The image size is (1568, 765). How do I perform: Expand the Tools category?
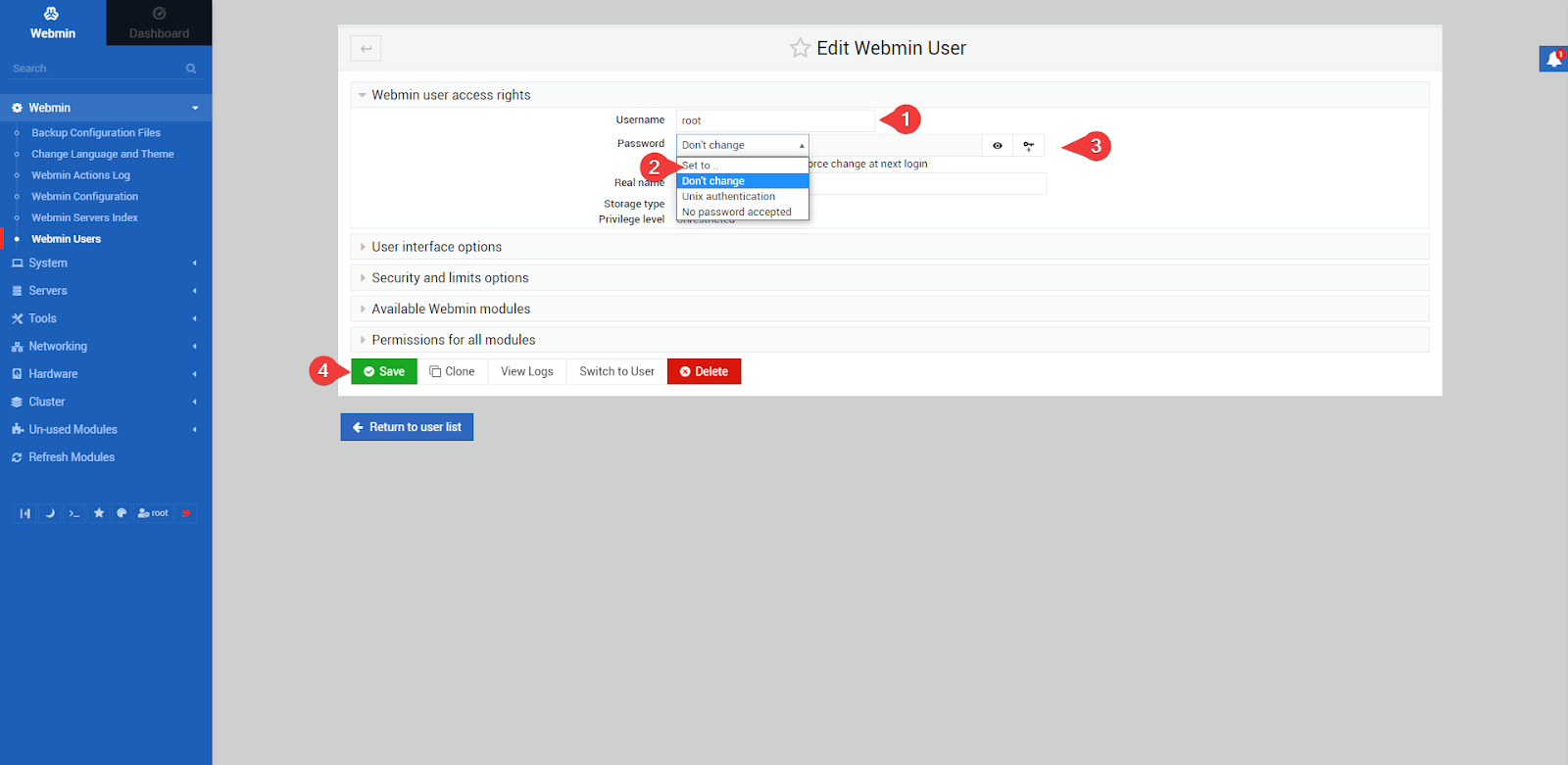[x=106, y=318]
